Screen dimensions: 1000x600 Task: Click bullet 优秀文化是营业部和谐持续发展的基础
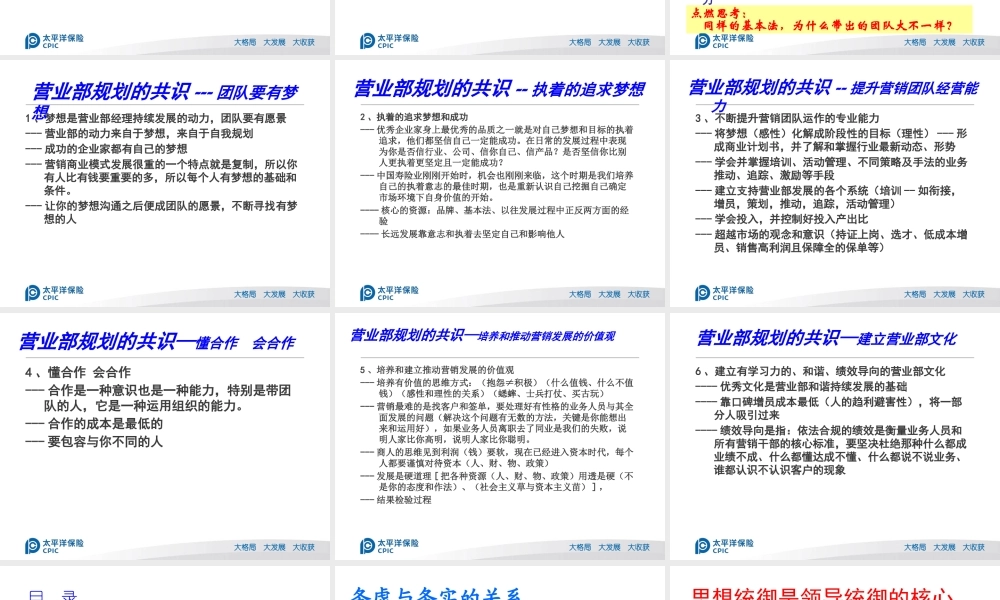tap(801, 386)
